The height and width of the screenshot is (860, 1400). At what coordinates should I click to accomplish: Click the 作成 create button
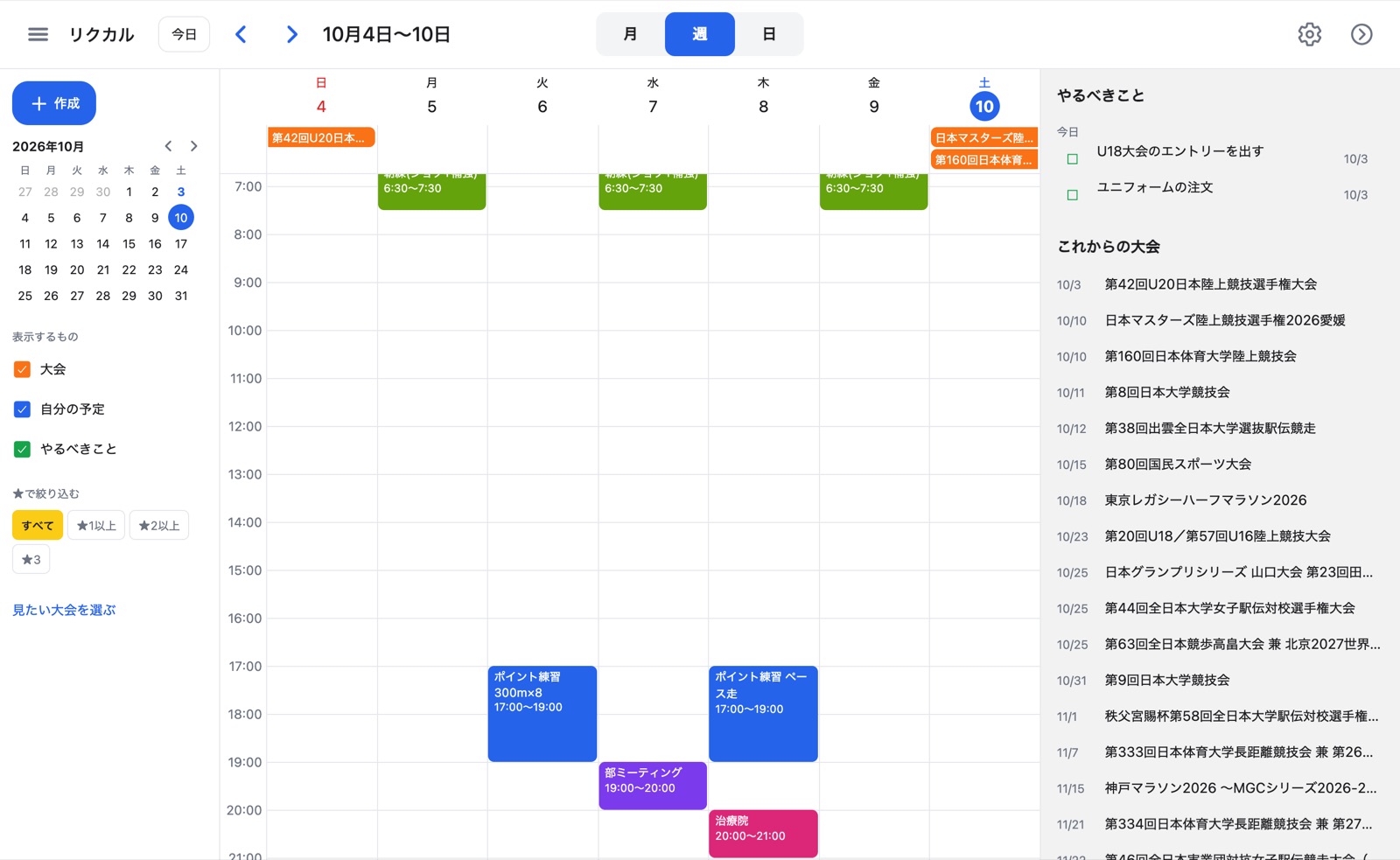point(54,103)
